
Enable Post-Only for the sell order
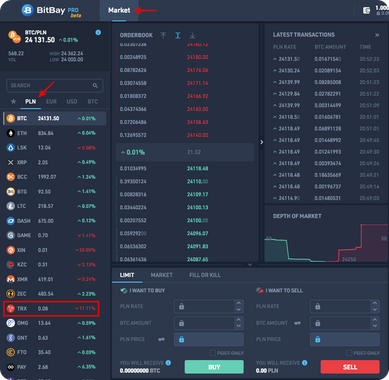349,353
